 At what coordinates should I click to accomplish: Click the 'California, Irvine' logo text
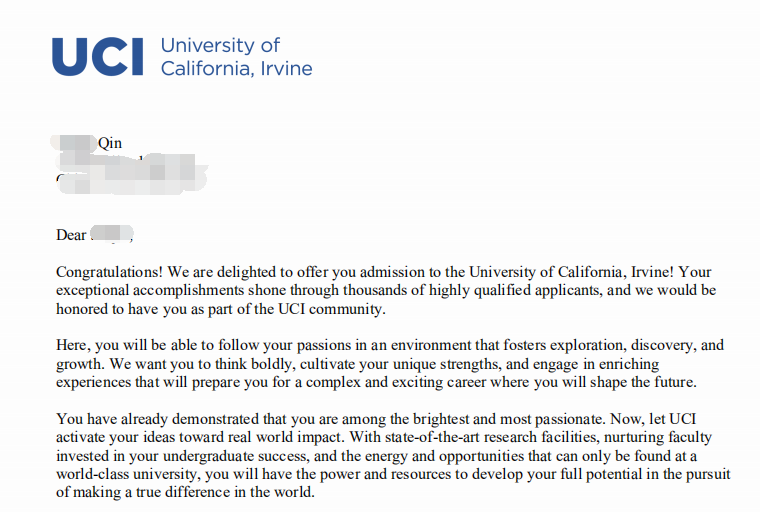point(237,68)
